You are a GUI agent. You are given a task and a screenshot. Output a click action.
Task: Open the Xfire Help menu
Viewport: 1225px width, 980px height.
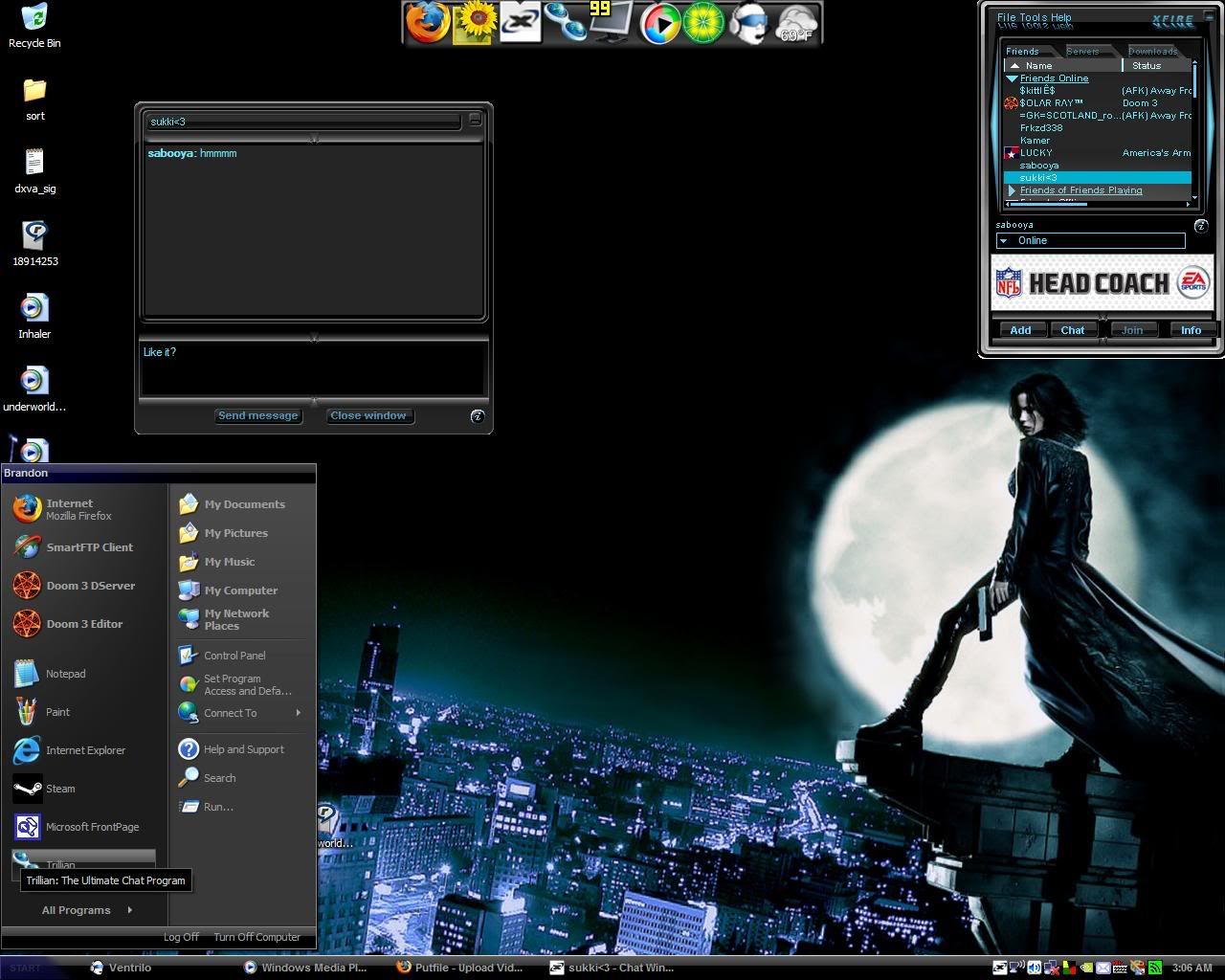point(1061,17)
